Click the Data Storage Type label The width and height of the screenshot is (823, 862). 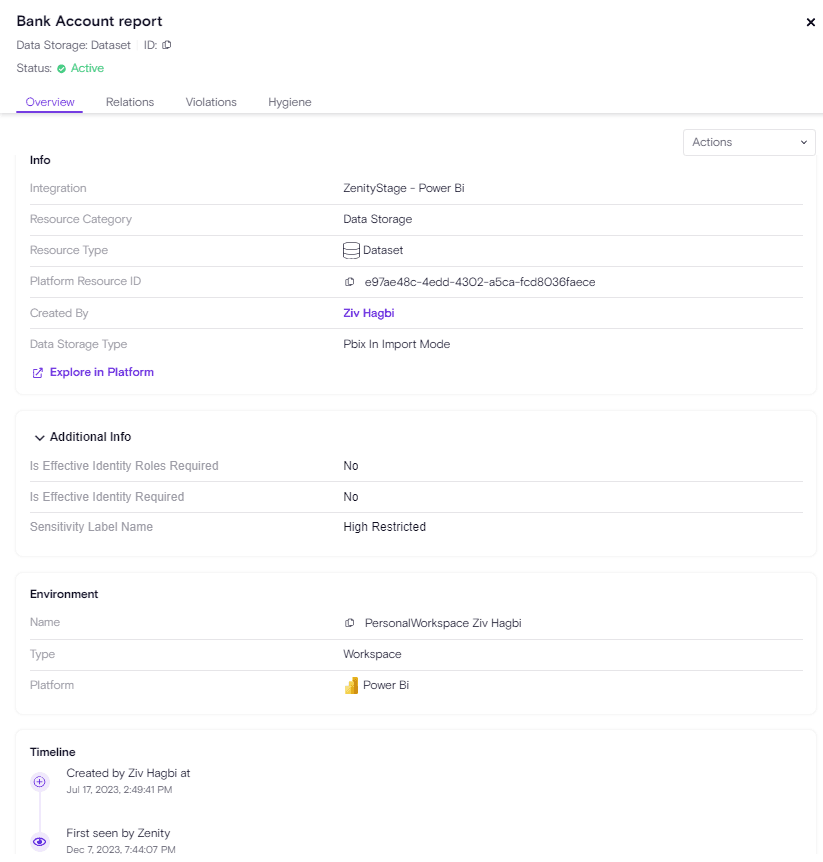79,344
